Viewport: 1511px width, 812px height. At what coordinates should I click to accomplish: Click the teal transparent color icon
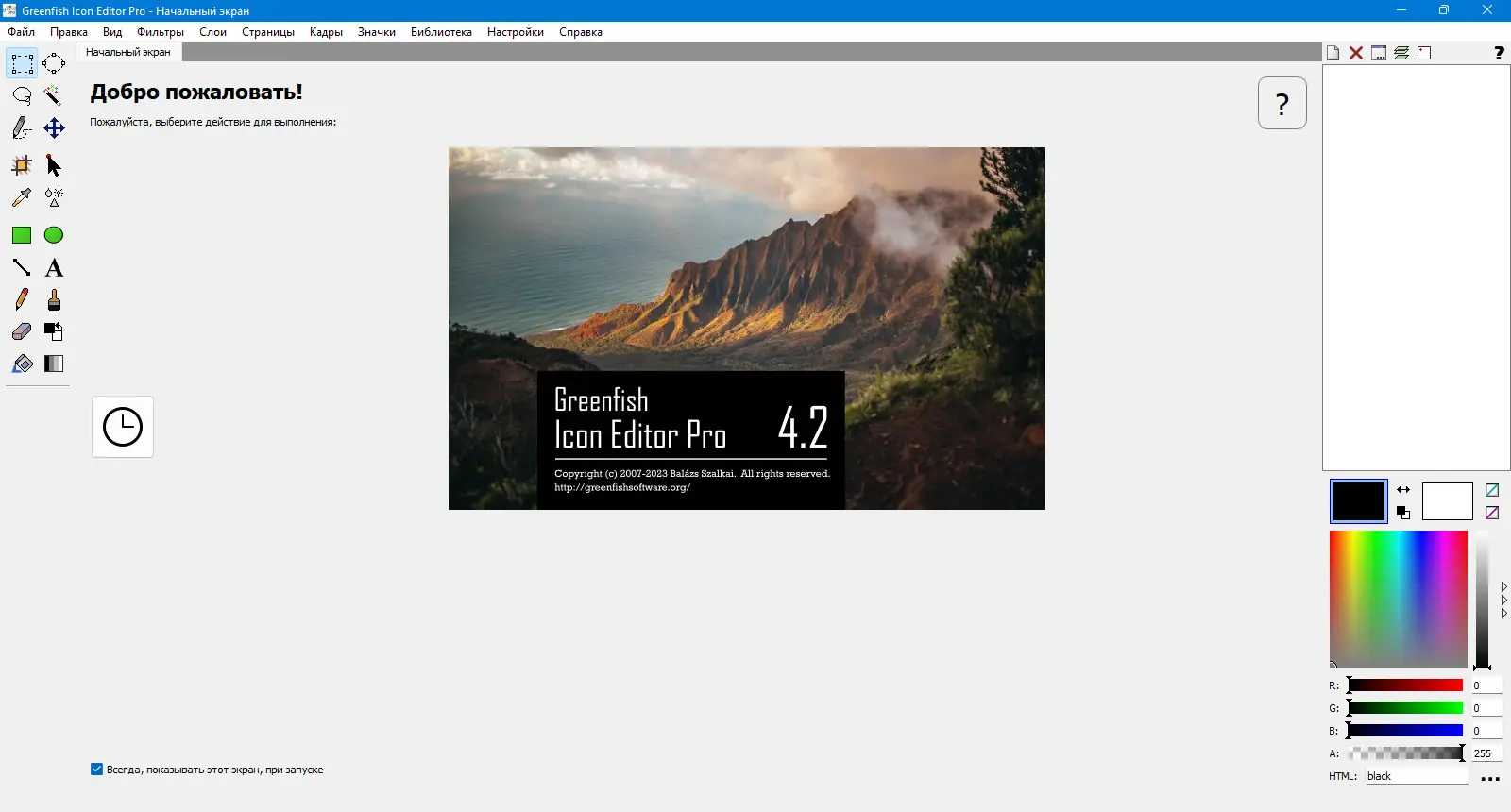point(1492,490)
